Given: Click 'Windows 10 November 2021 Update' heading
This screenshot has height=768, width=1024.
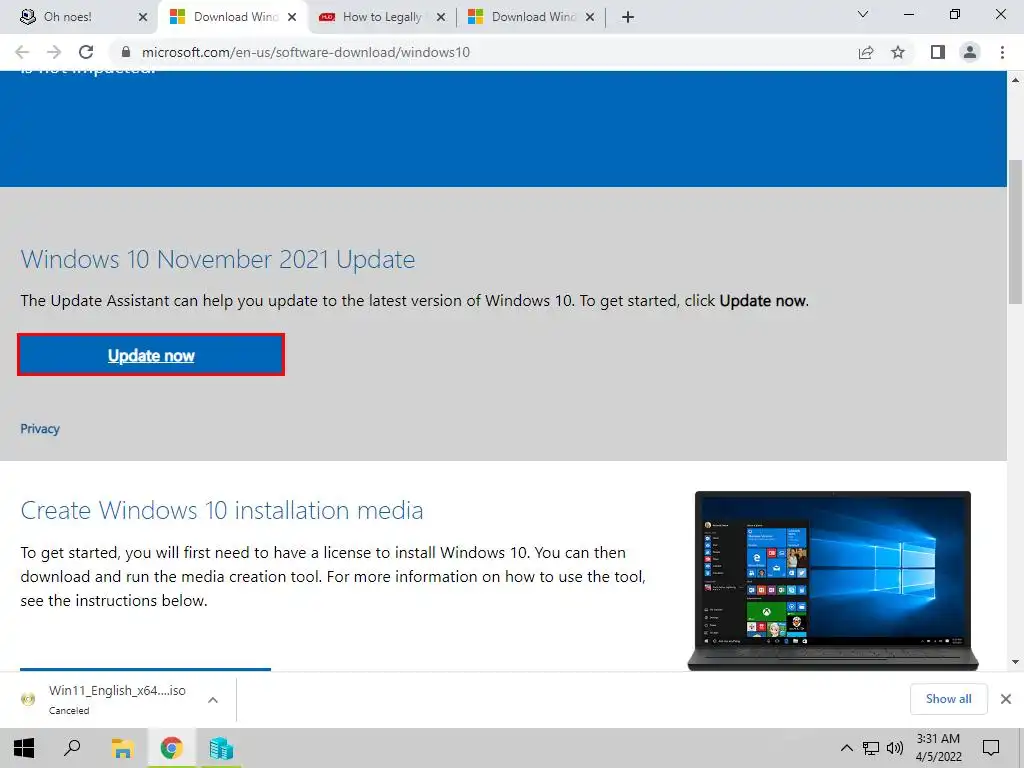Looking at the screenshot, I should tap(217, 260).
